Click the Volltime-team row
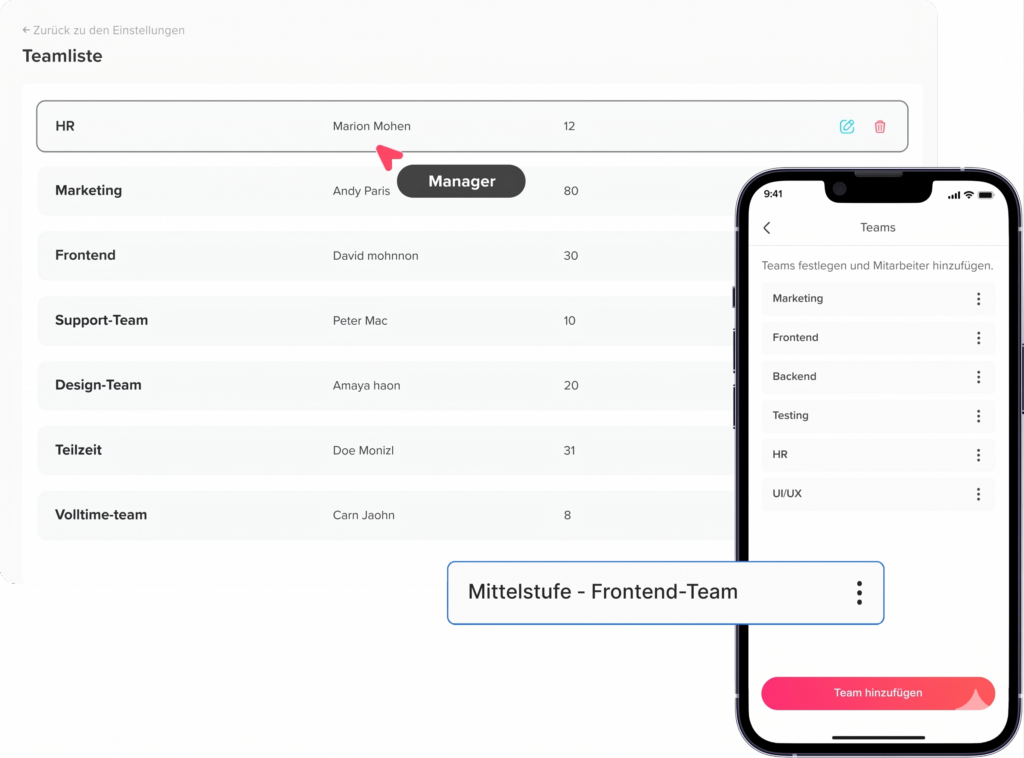The image size is (1024, 758). (101, 516)
